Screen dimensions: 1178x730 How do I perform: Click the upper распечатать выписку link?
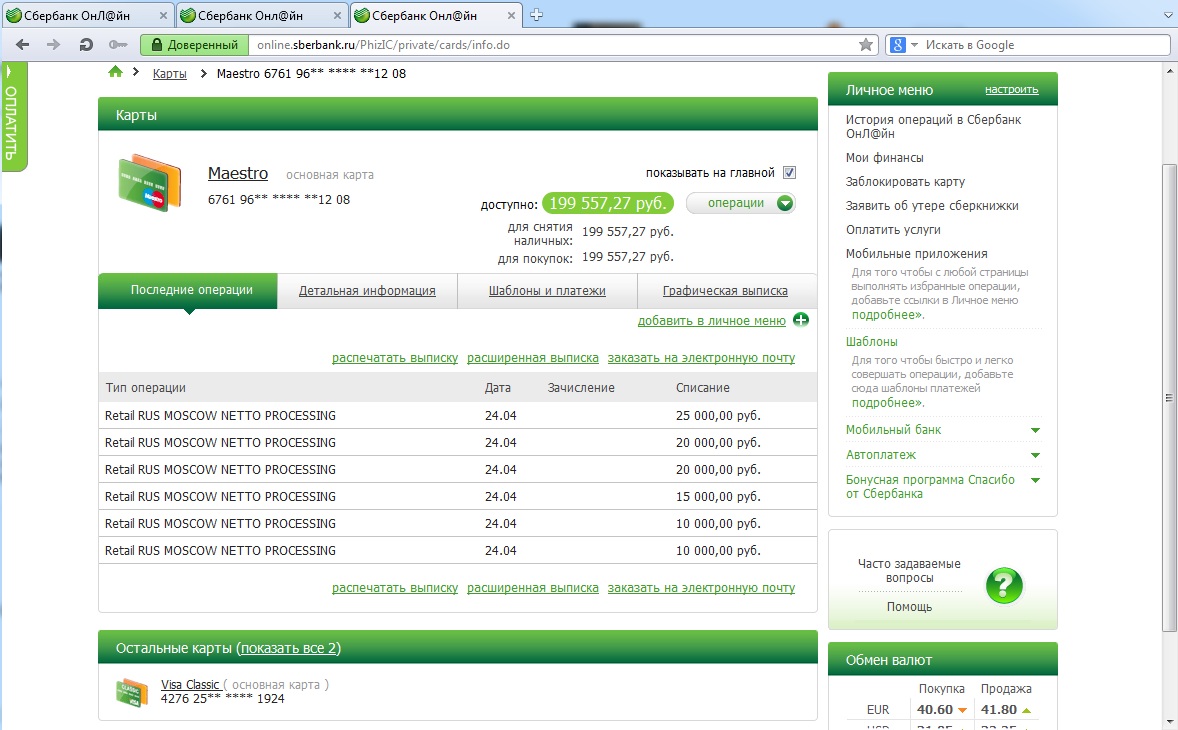(x=395, y=358)
